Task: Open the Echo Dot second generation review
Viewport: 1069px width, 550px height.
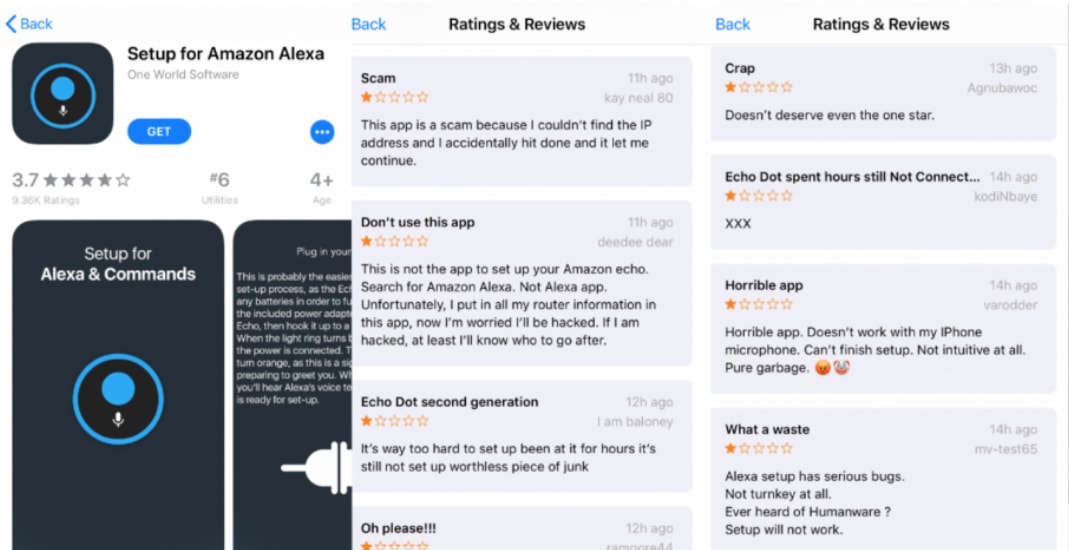Action: pos(522,436)
